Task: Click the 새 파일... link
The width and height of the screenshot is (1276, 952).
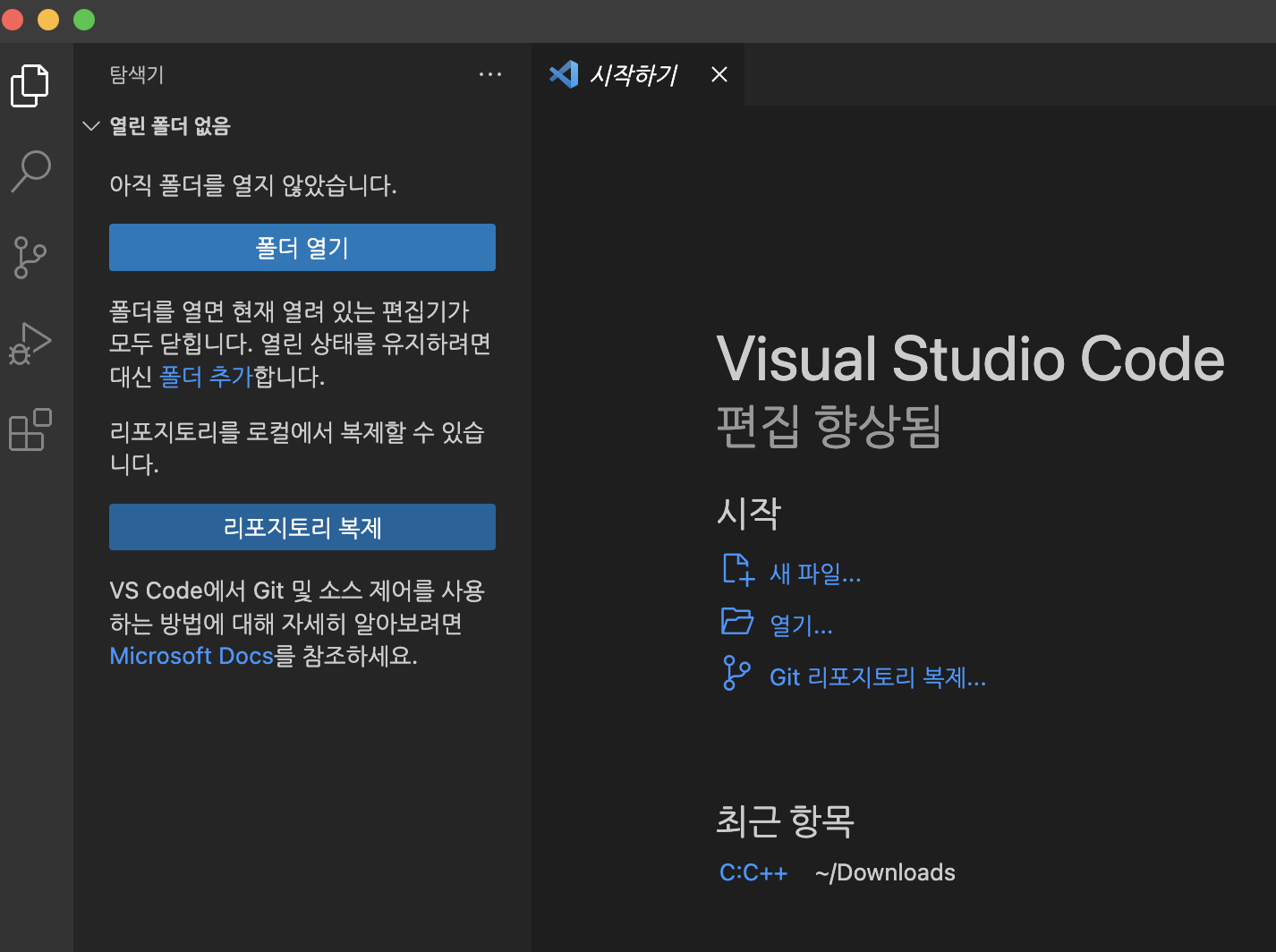Action: tap(815, 573)
